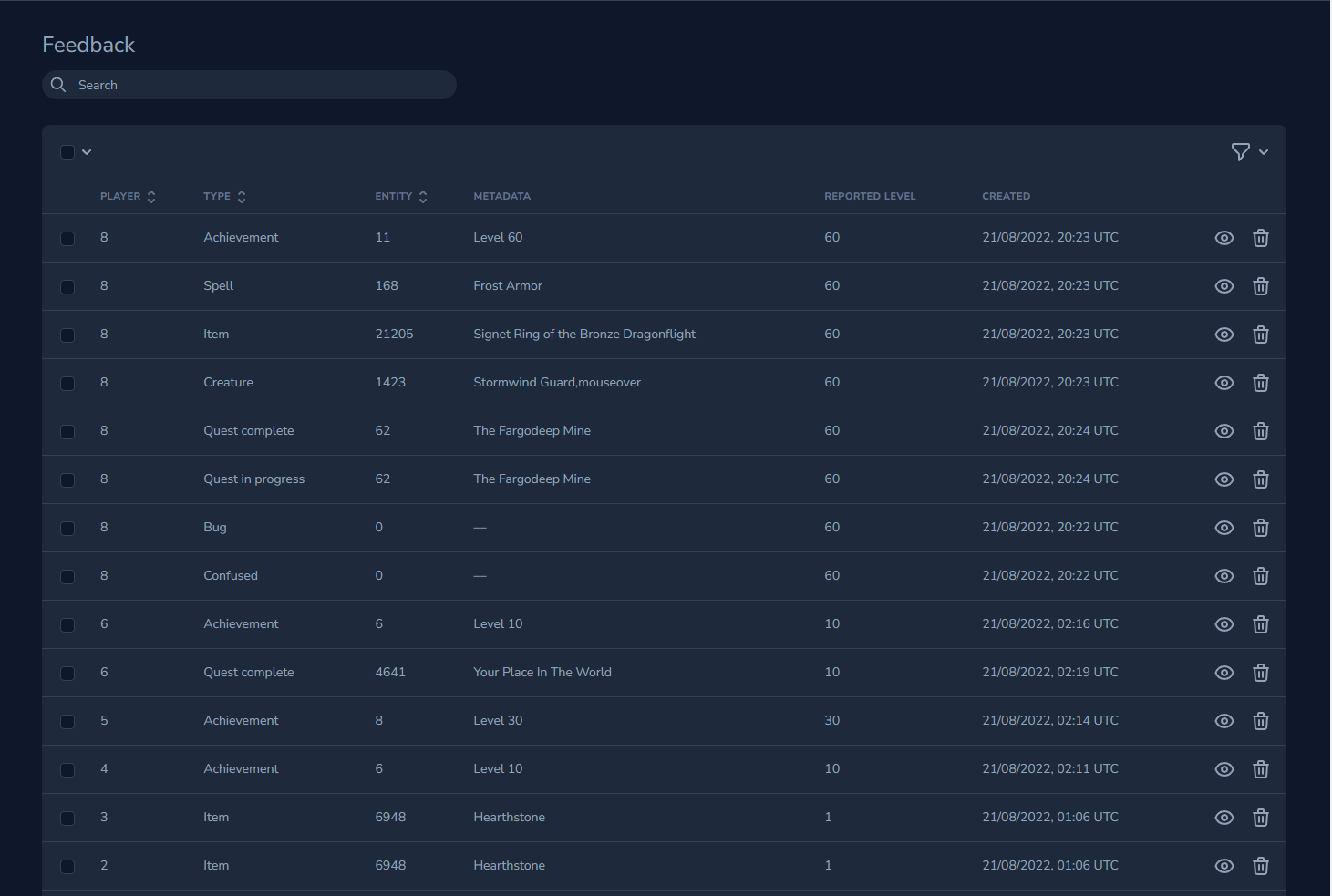Click the magnifier icon in the search bar
Screen dimensions: 1332x896
coord(58,85)
